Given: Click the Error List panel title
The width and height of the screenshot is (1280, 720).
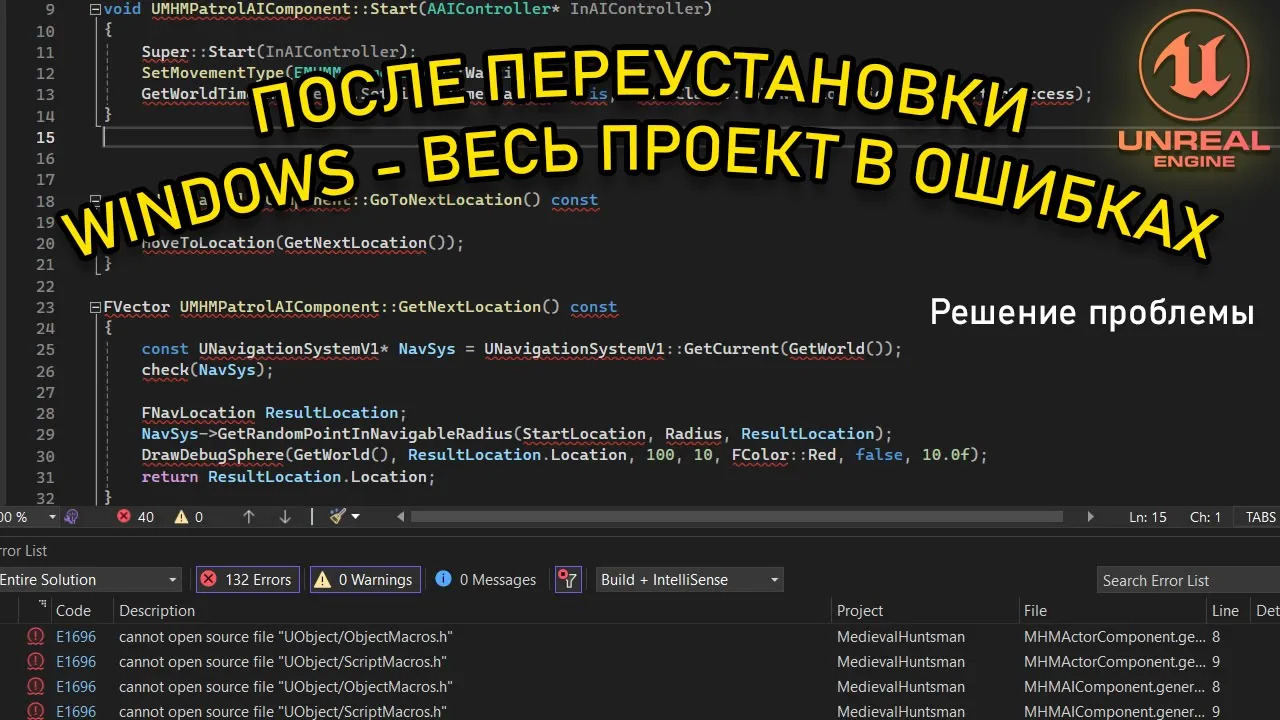Looking at the screenshot, I should point(23,551).
